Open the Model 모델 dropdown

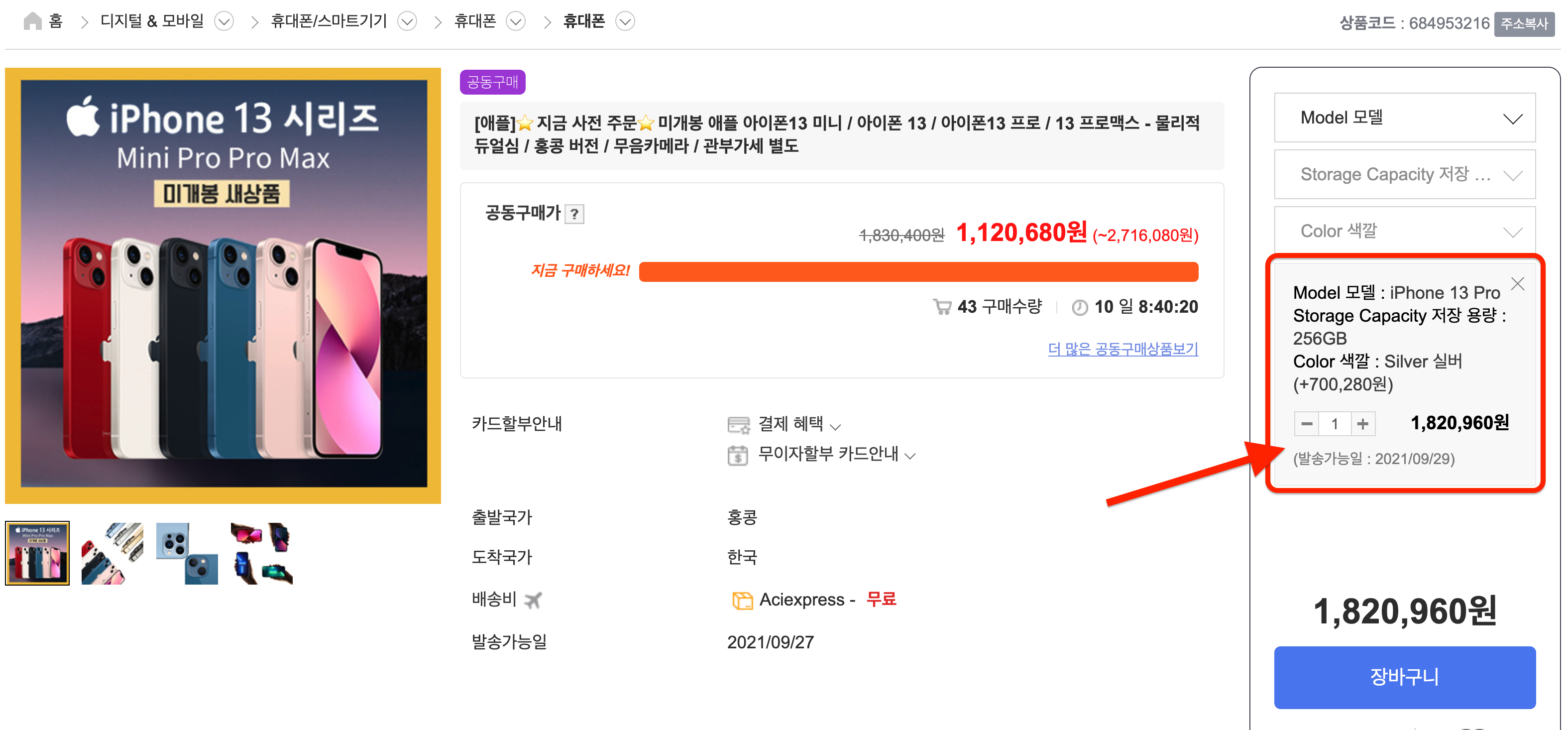click(x=1404, y=118)
